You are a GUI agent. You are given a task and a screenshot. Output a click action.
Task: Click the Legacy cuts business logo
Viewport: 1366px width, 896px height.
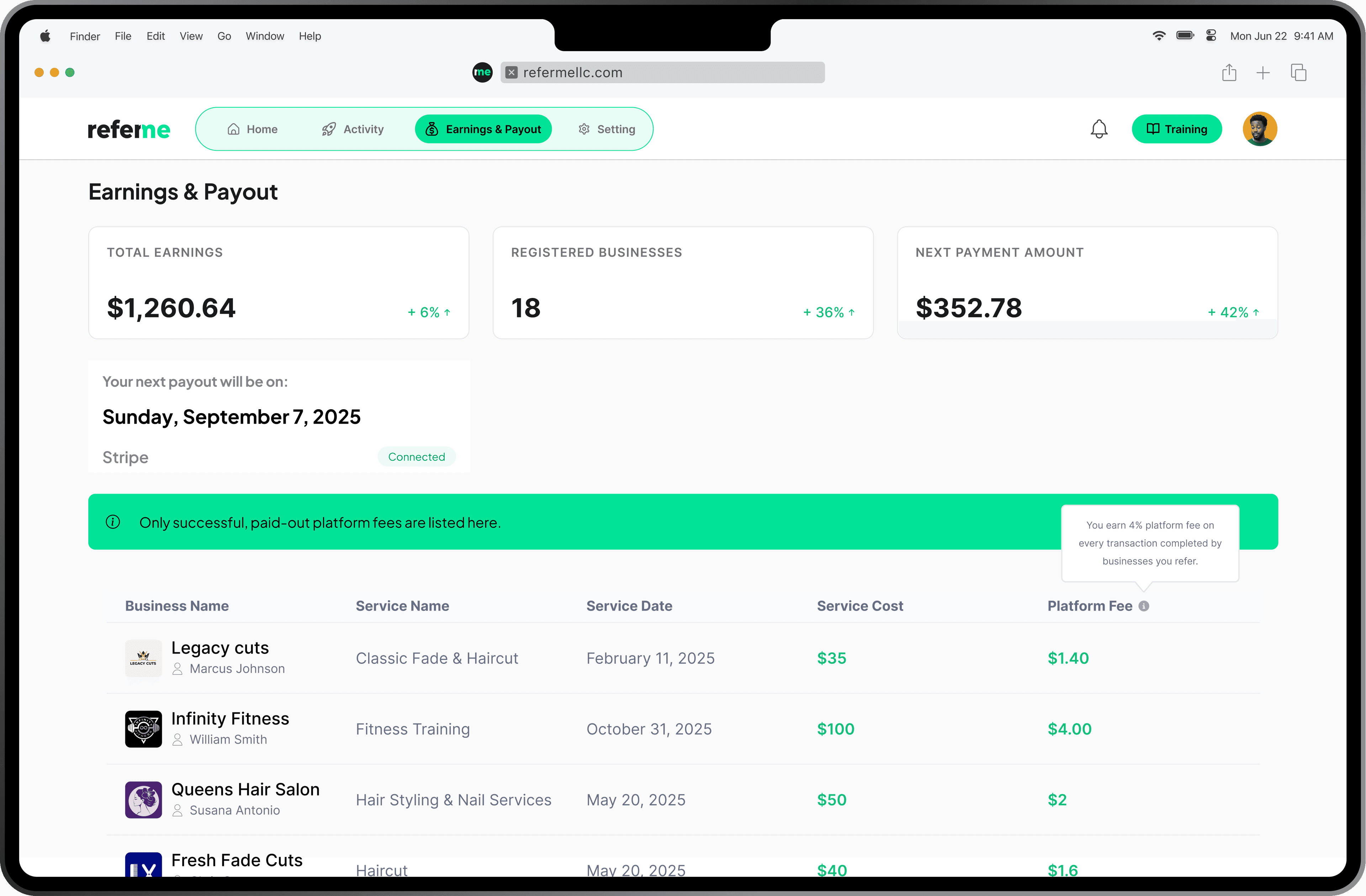(x=143, y=658)
